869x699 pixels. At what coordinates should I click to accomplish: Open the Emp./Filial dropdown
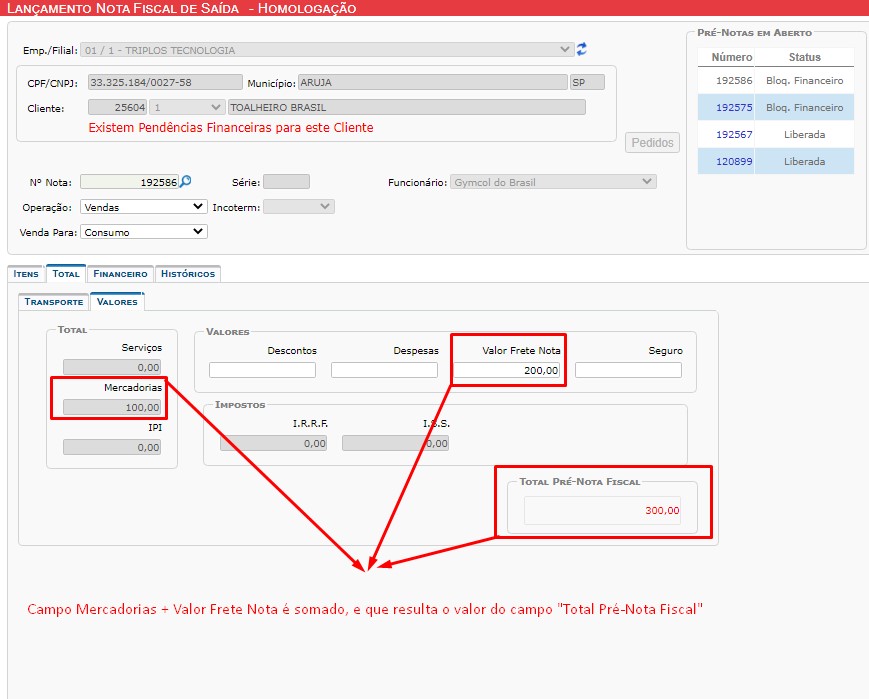pos(327,50)
